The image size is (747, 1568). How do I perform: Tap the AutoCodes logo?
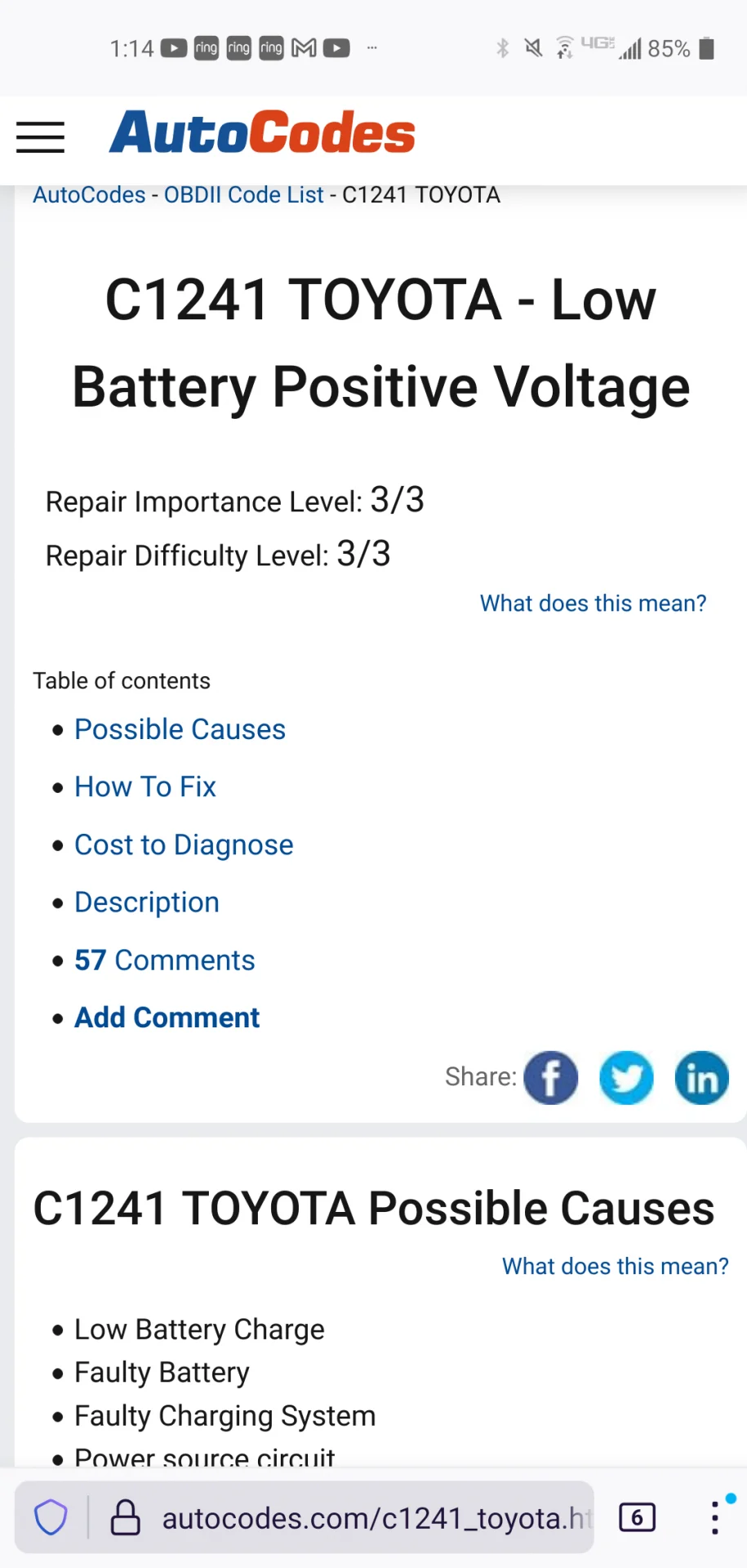[262, 132]
